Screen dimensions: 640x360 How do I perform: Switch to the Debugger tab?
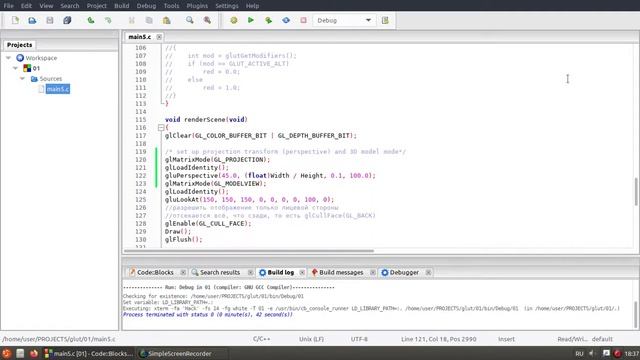pyautogui.click(x=404, y=272)
